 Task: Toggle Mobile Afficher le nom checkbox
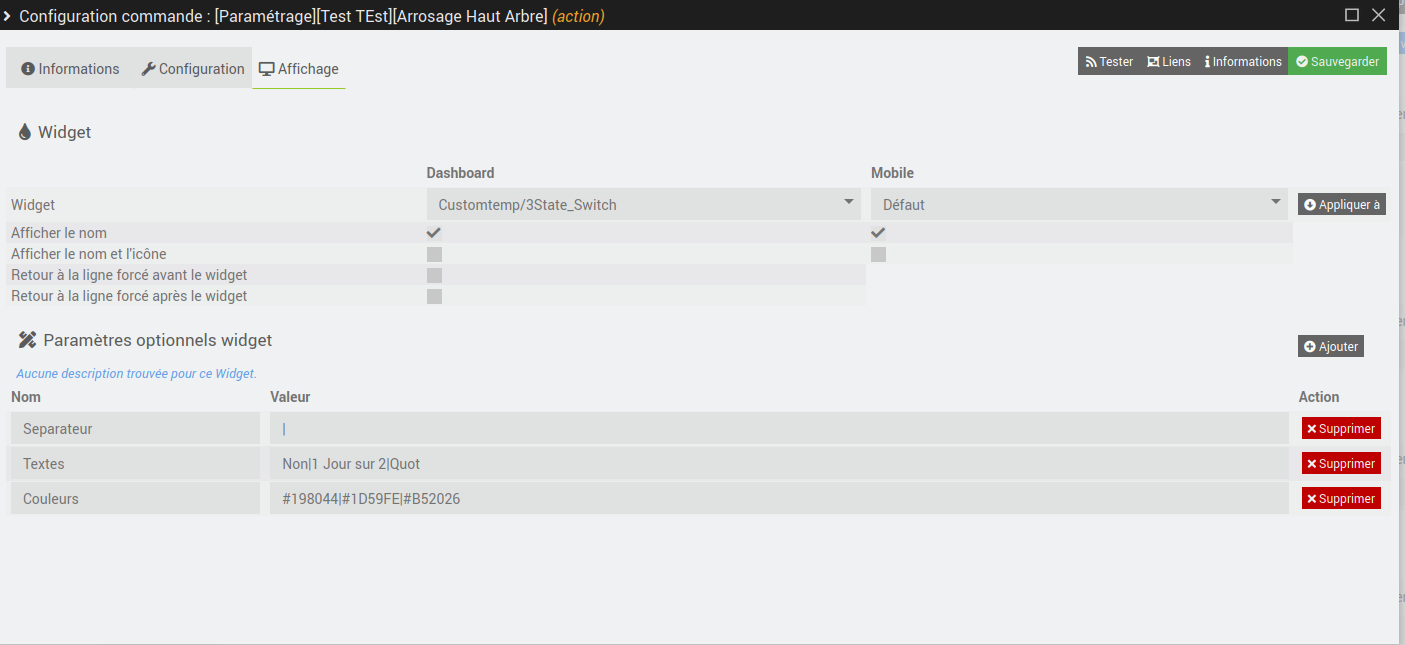click(x=878, y=232)
